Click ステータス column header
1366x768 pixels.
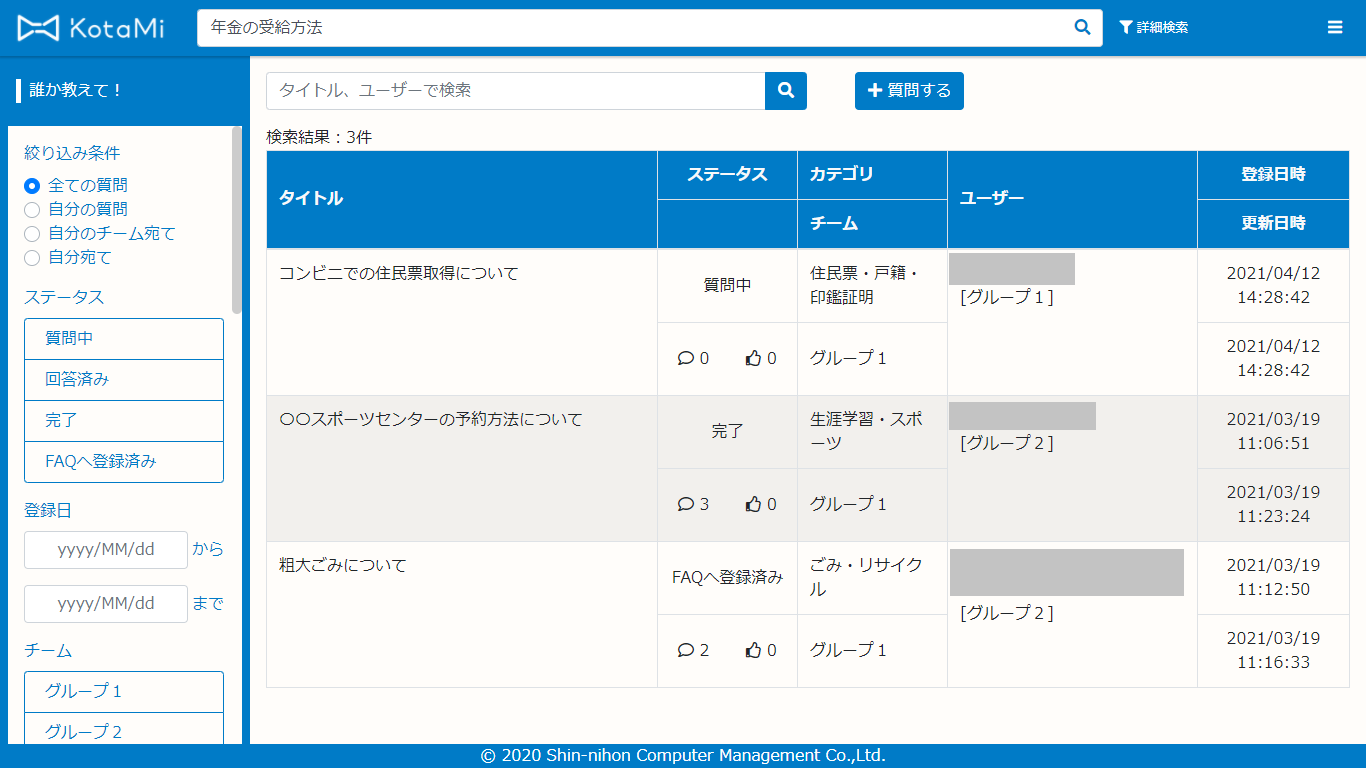click(727, 175)
